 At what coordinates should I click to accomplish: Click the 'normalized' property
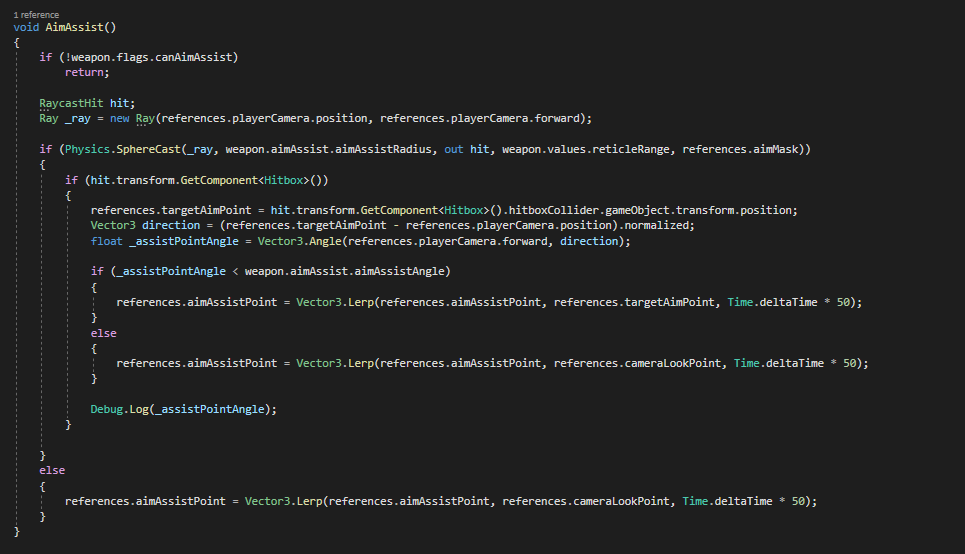tap(657, 225)
